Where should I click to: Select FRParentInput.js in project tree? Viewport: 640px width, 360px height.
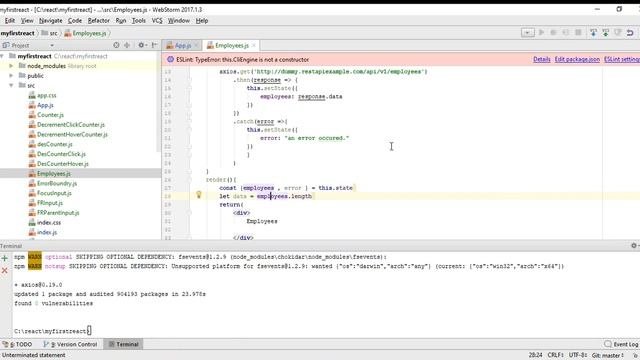tap(58, 213)
